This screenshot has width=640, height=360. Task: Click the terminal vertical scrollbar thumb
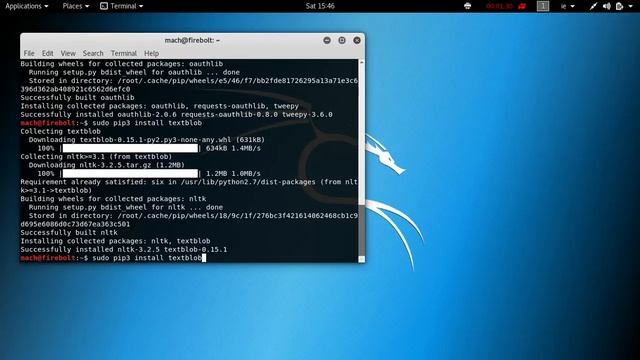point(362,229)
